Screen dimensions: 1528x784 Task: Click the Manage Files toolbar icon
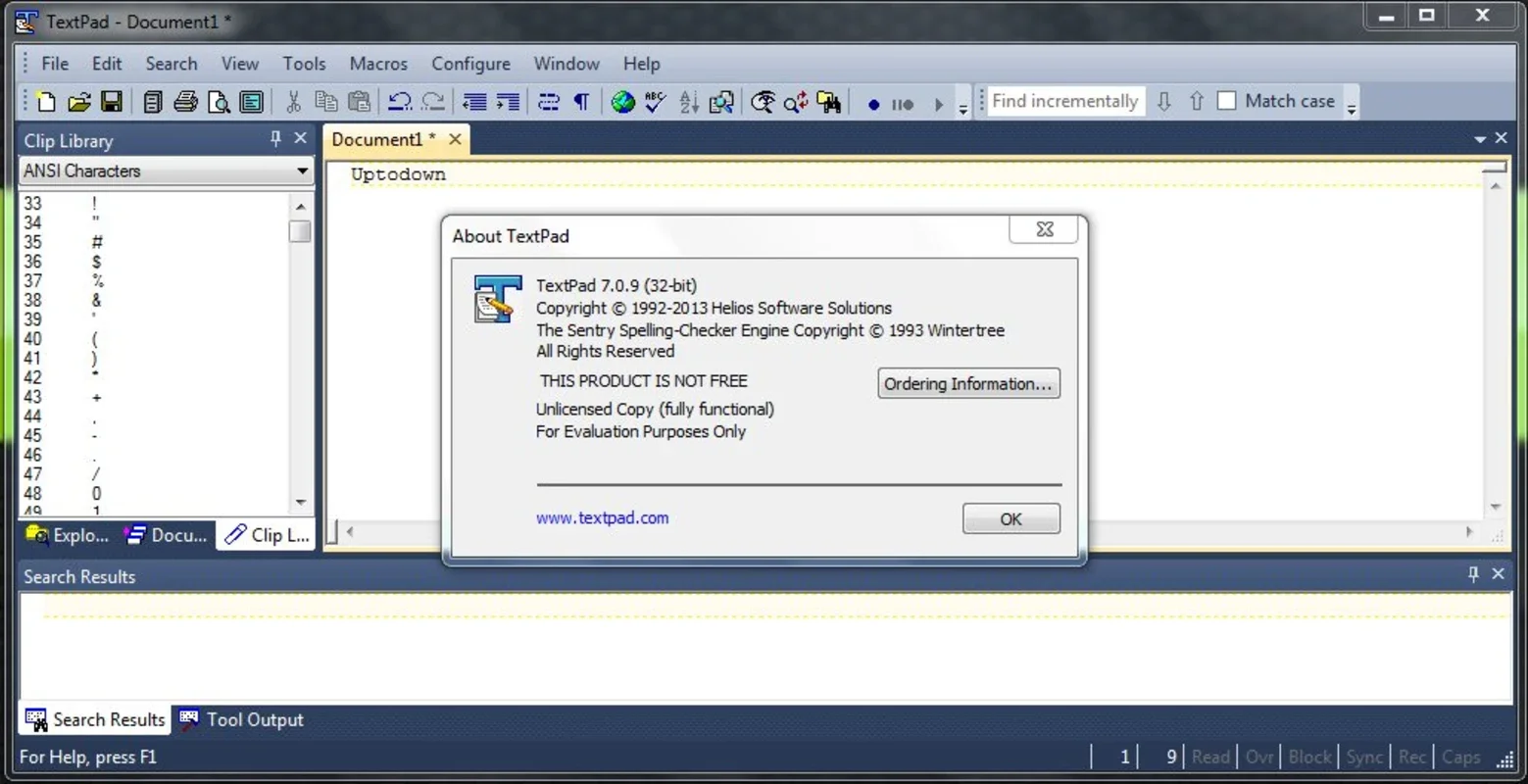[153, 102]
